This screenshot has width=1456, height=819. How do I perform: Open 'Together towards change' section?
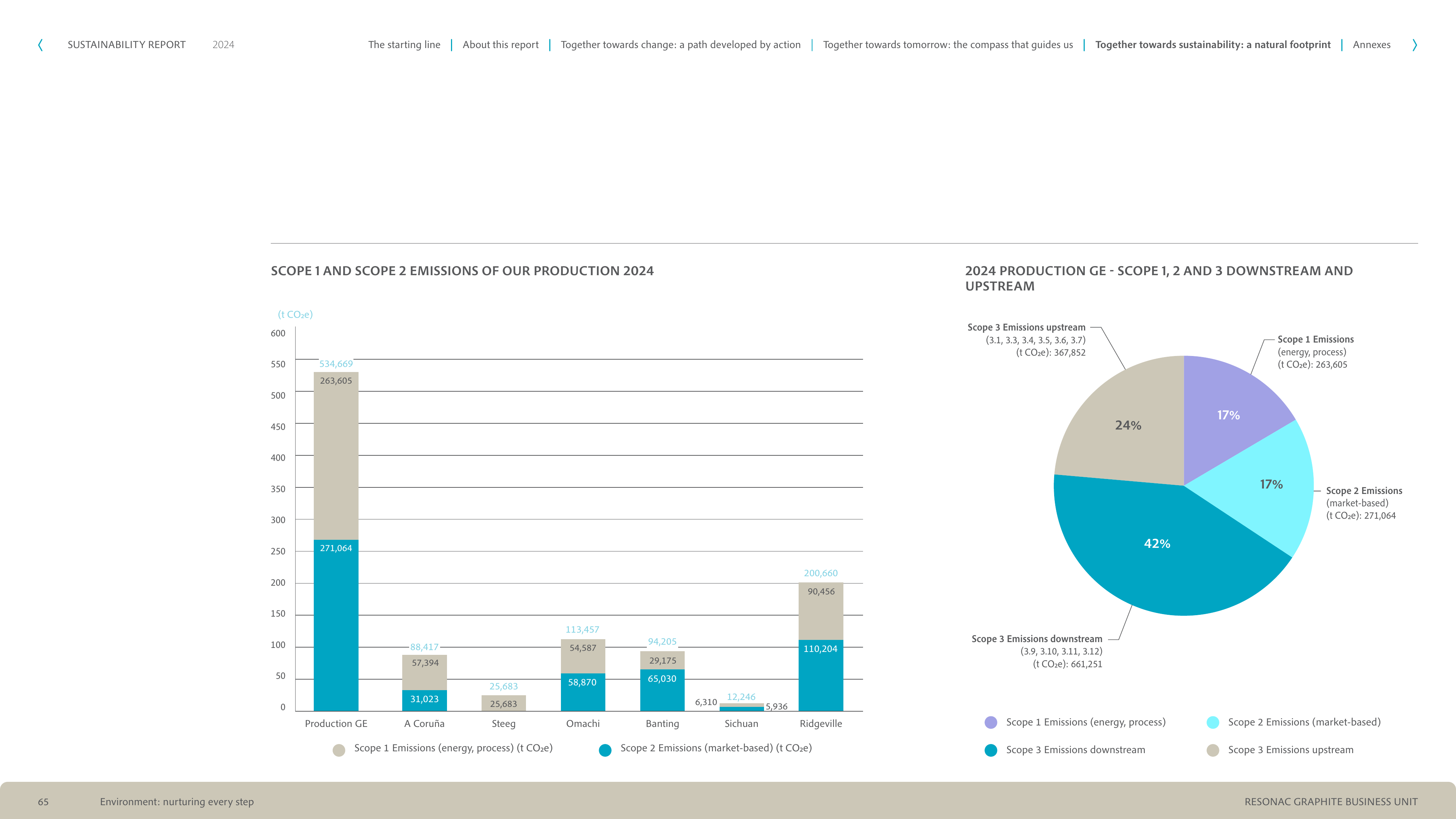(x=681, y=45)
